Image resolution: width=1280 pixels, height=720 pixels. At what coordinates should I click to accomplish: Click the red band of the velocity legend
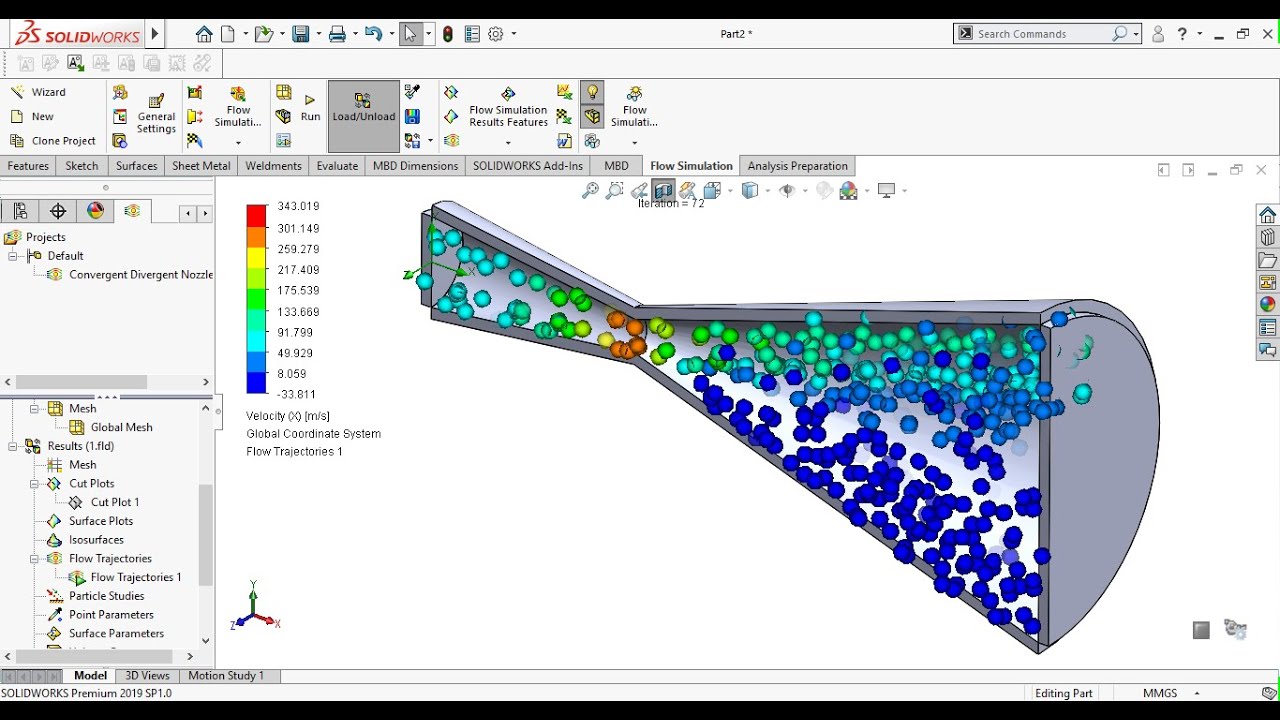(257, 215)
